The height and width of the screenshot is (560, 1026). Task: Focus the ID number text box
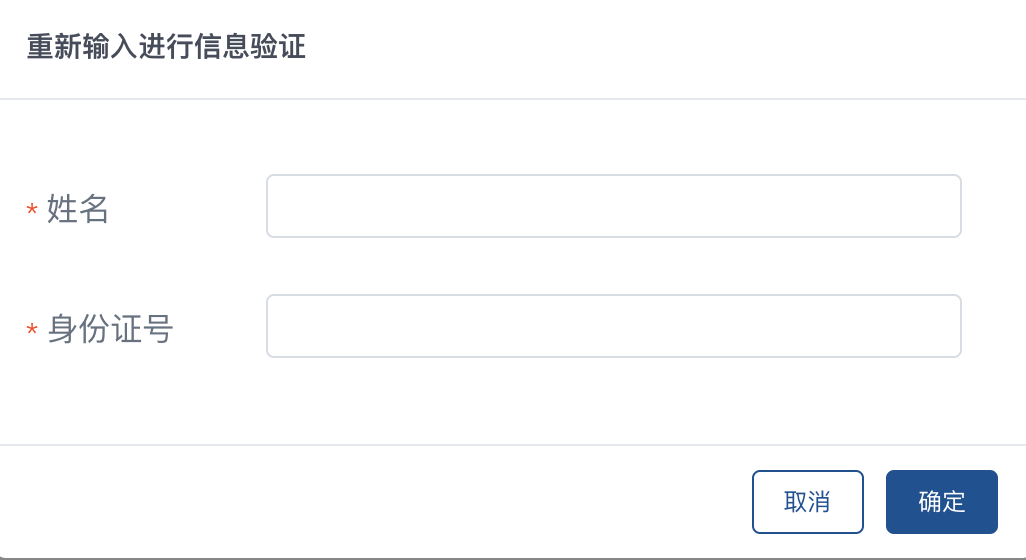coord(613,326)
